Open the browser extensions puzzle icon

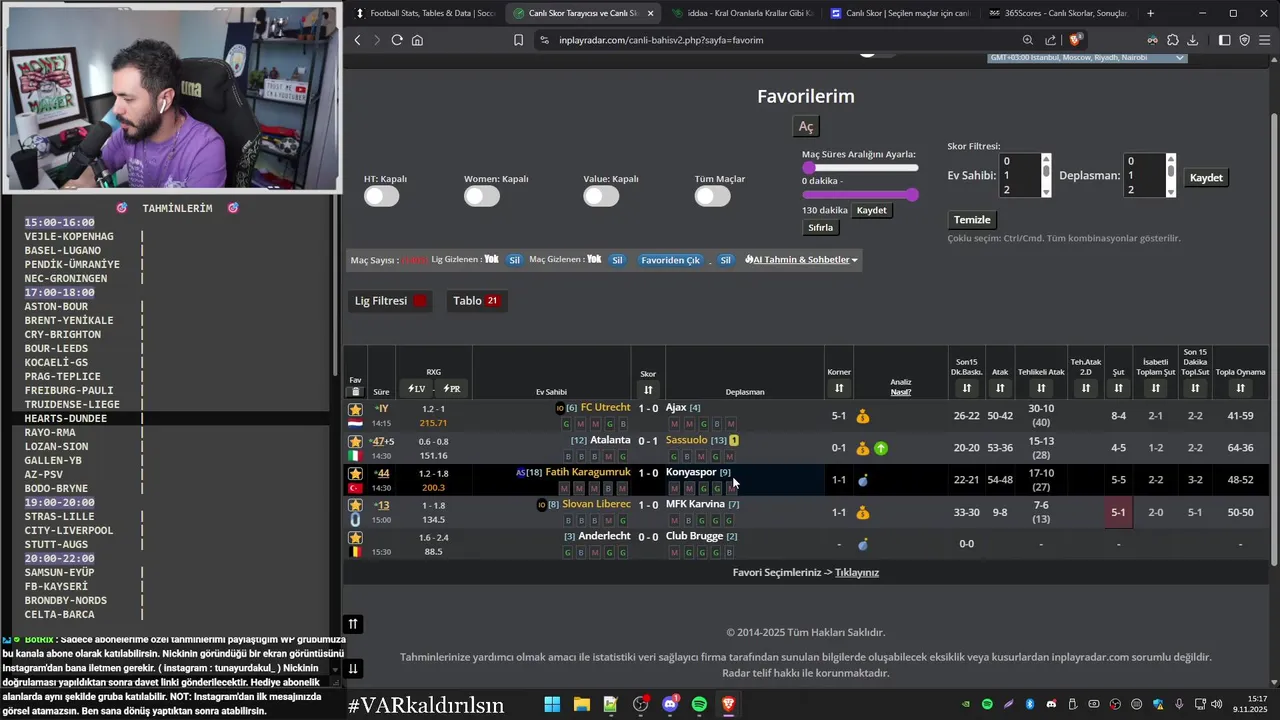coord(1173,40)
